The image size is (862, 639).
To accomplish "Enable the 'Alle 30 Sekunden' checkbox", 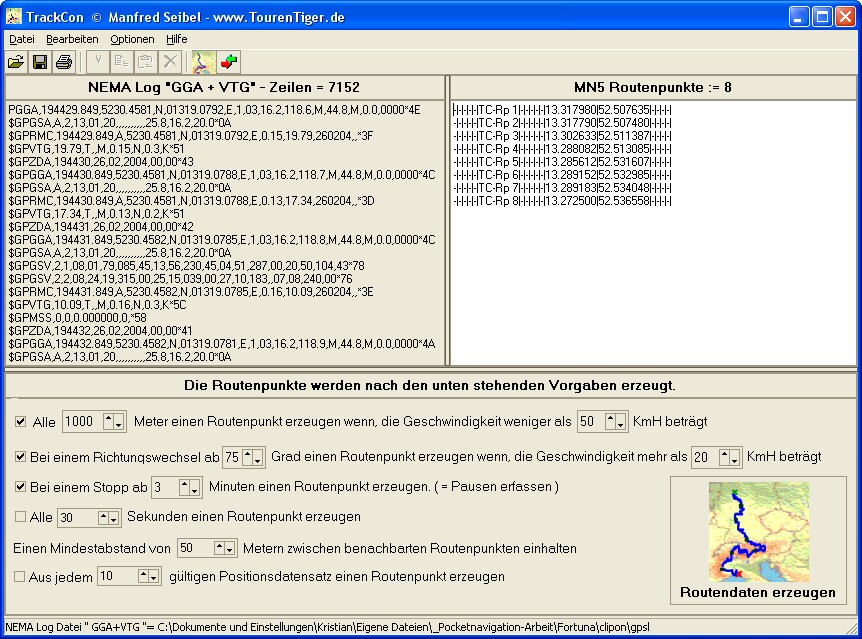I will click(21, 517).
